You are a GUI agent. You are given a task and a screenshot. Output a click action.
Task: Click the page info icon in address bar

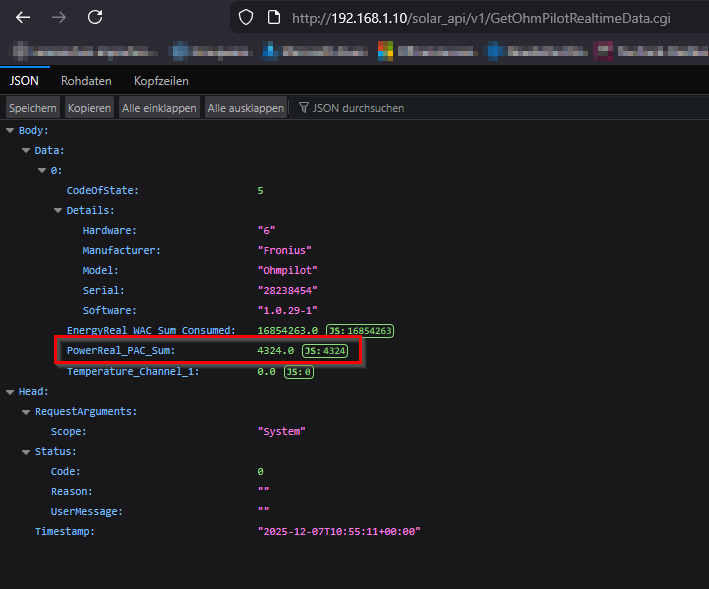pyautogui.click(x=273, y=18)
